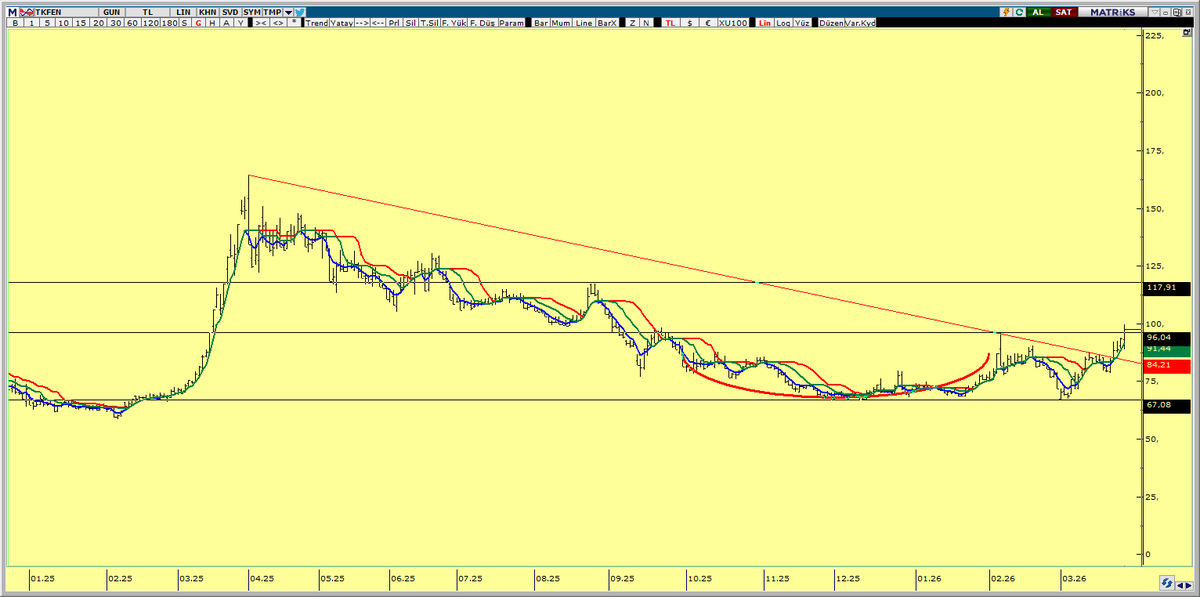Open the Düzen menu
The width and height of the screenshot is (1200, 597).
(832, 22)
